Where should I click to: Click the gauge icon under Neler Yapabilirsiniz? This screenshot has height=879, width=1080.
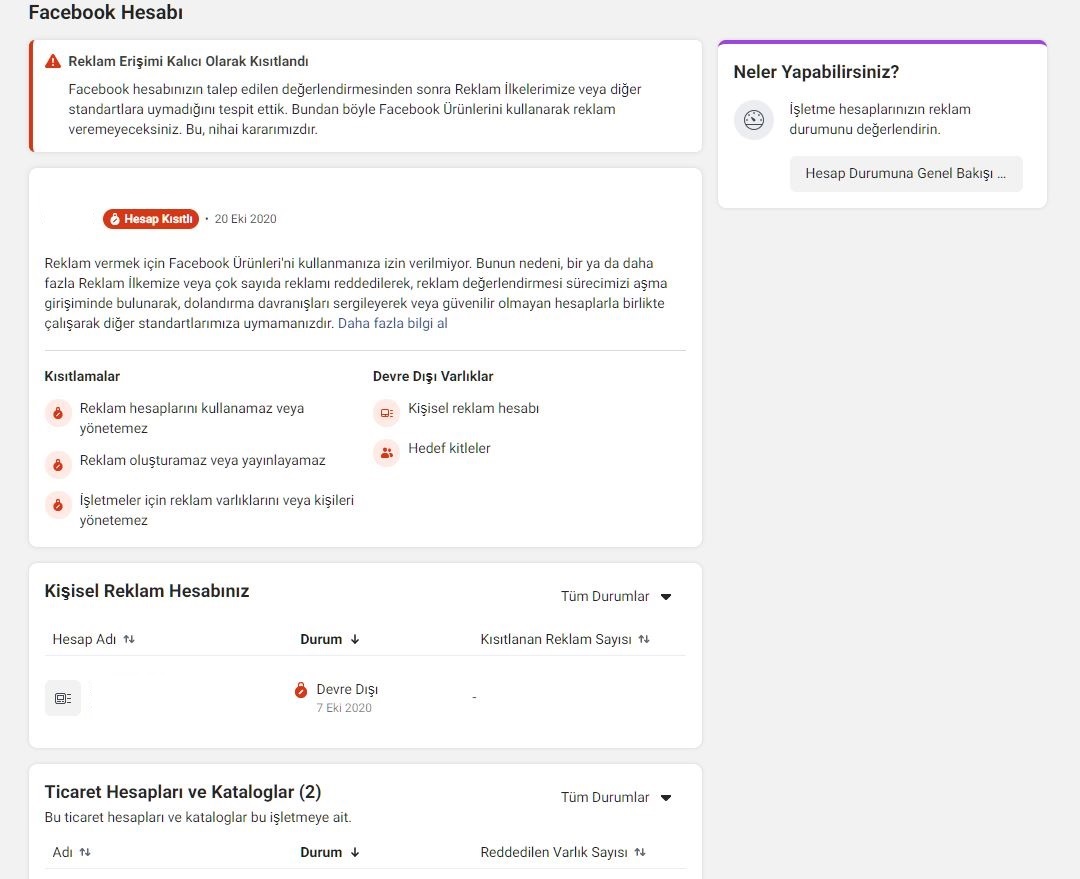(x=754, y=120)
